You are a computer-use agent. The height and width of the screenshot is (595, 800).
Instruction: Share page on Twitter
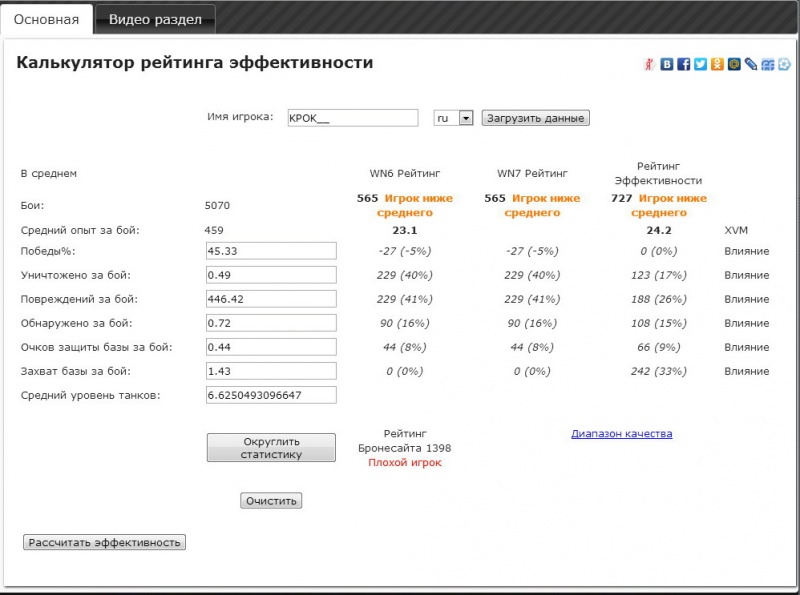701,65
